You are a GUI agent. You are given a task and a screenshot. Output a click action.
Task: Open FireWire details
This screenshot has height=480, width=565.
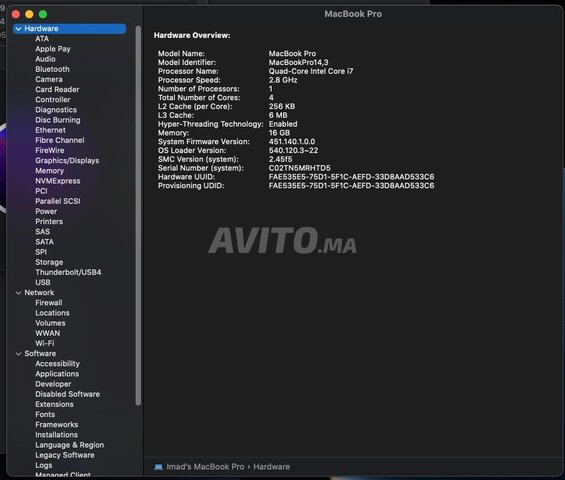tap(49, 150)
